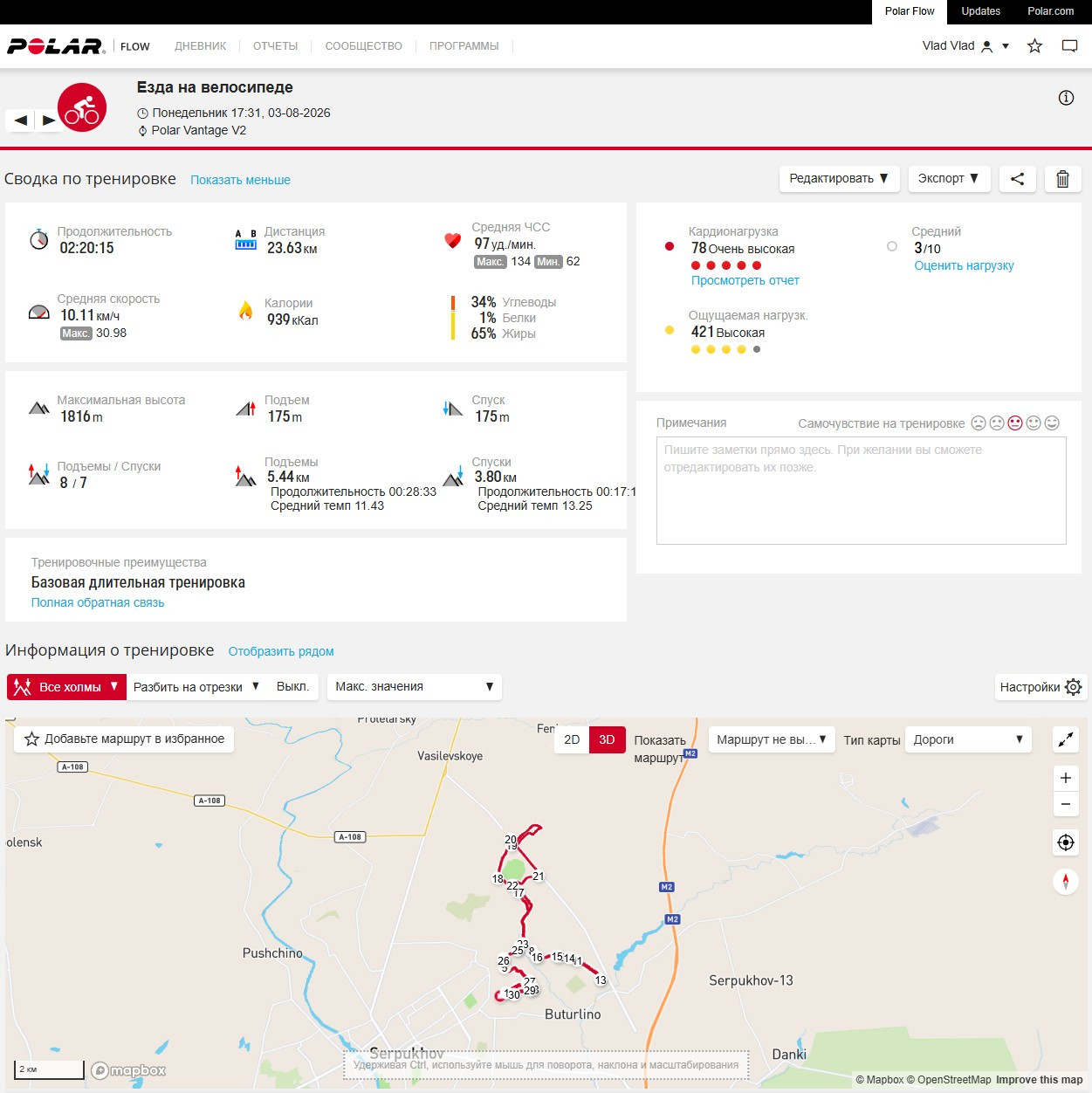Viewport: 1092px width, 1093px height.
Task: Open ПРОГРАММЫ menu
Action: pyautogui.click(x=464, y=46)
